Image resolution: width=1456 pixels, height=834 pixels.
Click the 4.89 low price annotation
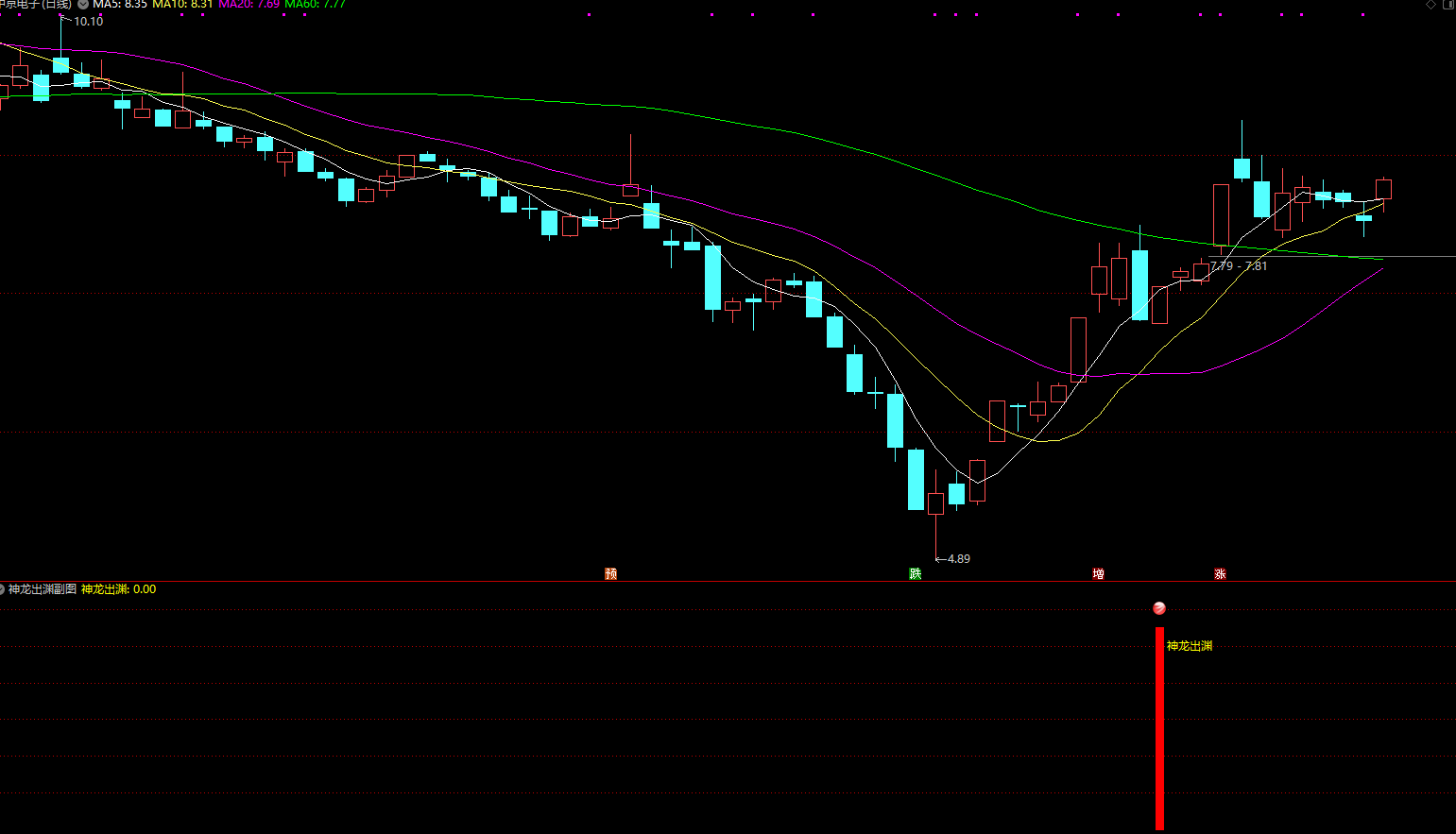coord(959,558)
